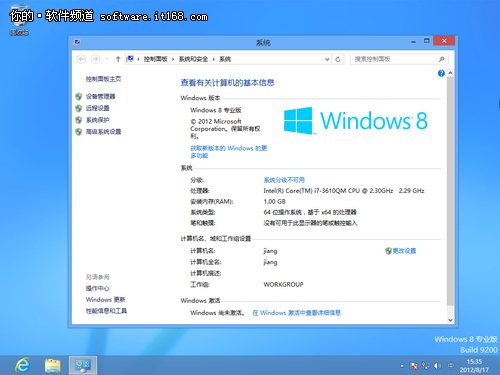Screen dimensions: 500x375
Task: Click the Back navigation arrow
Action: tap(81, 59)
